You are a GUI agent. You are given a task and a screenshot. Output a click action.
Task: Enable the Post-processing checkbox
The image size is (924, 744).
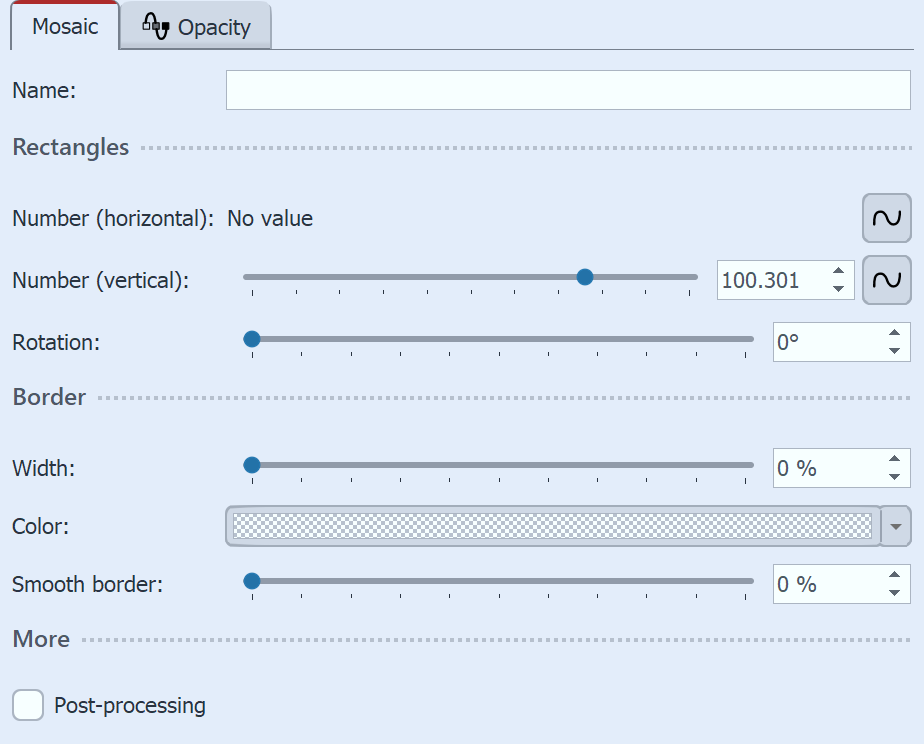click(27, 705)
